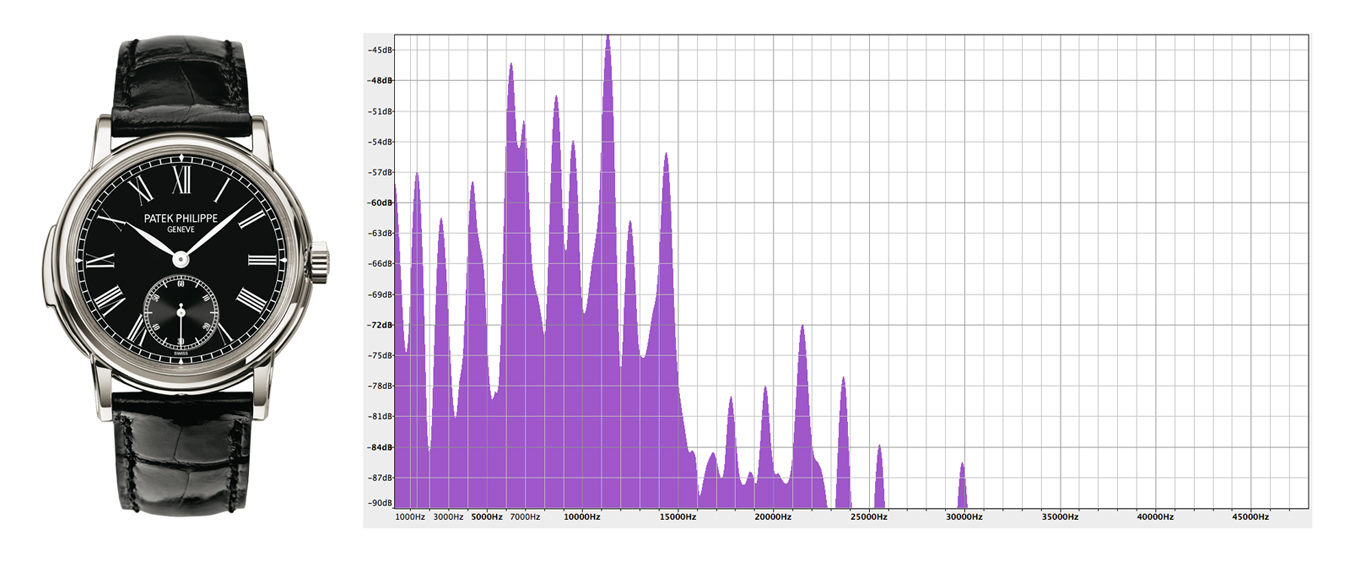Image resolution: width=1350 pixels, height=562 pixels.
Task: Click the -84dB axis label
Action: click(379, 447)
